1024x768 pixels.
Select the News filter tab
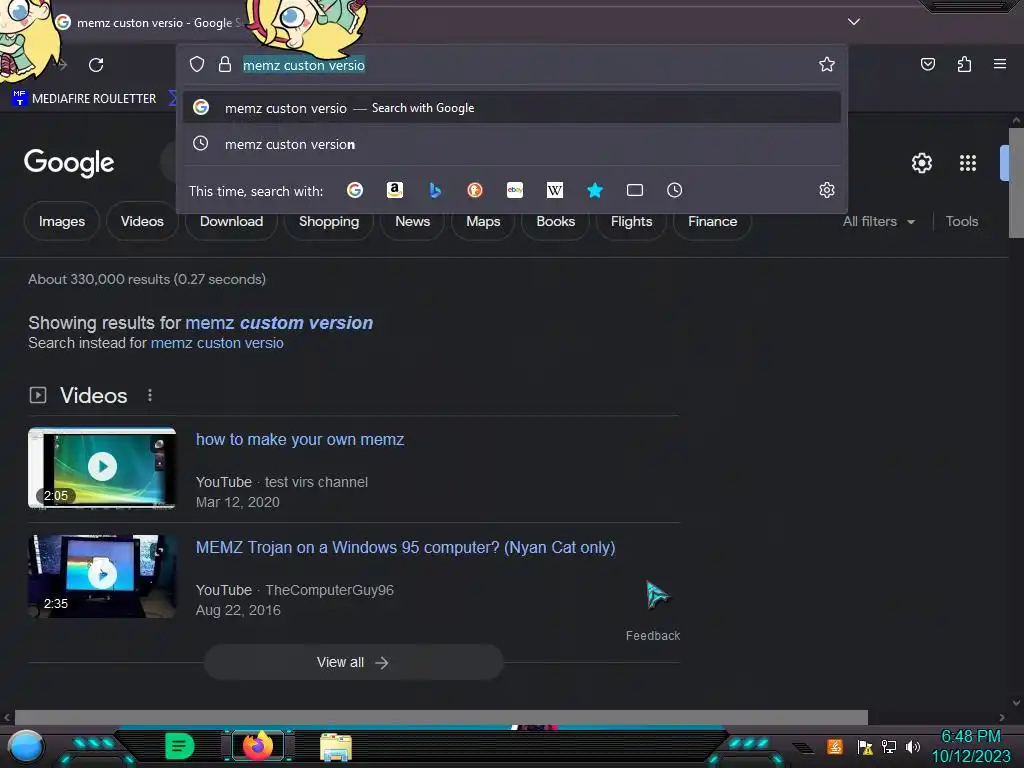412,221
